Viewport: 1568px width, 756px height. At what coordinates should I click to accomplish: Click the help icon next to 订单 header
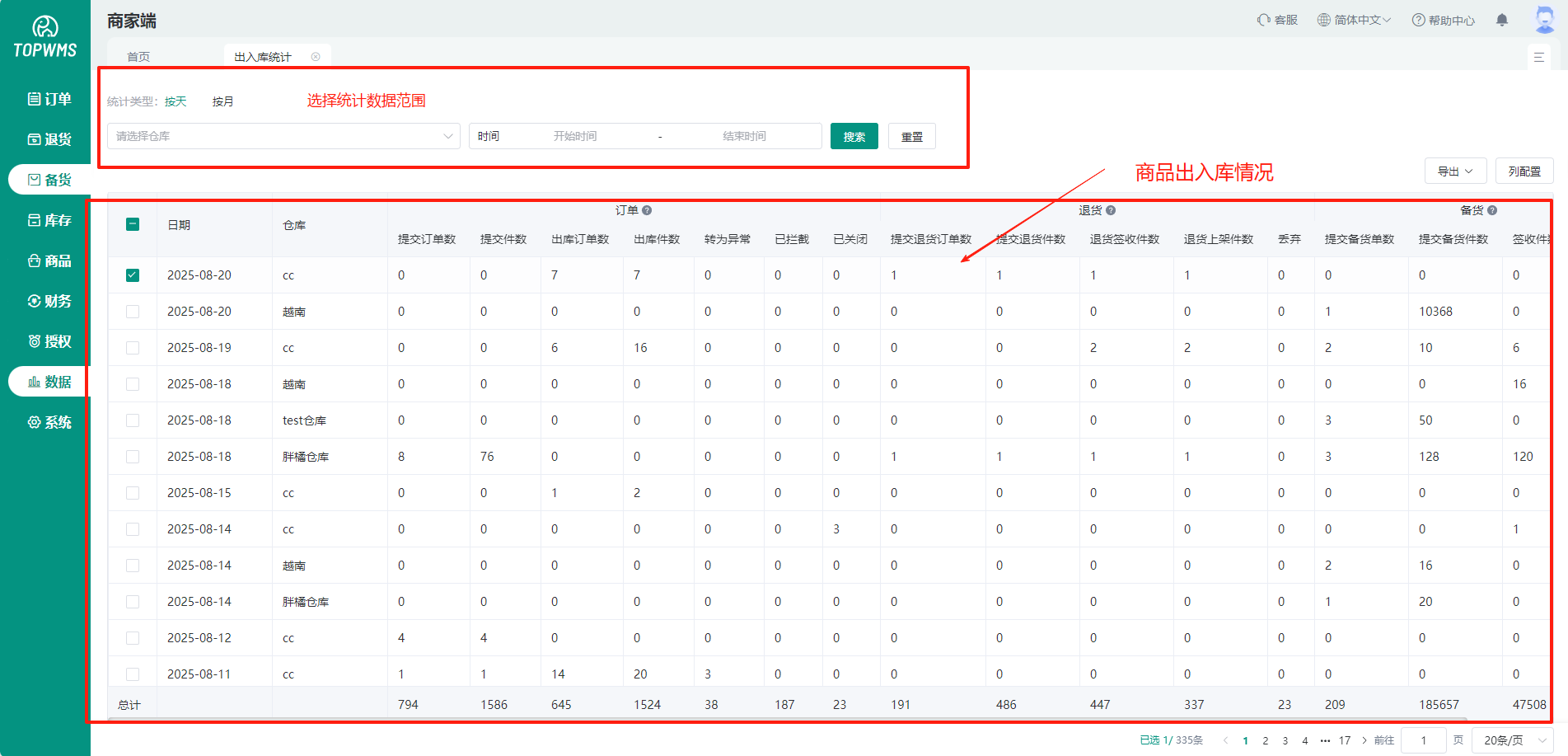pyautogui.click(x=647, y=210)
